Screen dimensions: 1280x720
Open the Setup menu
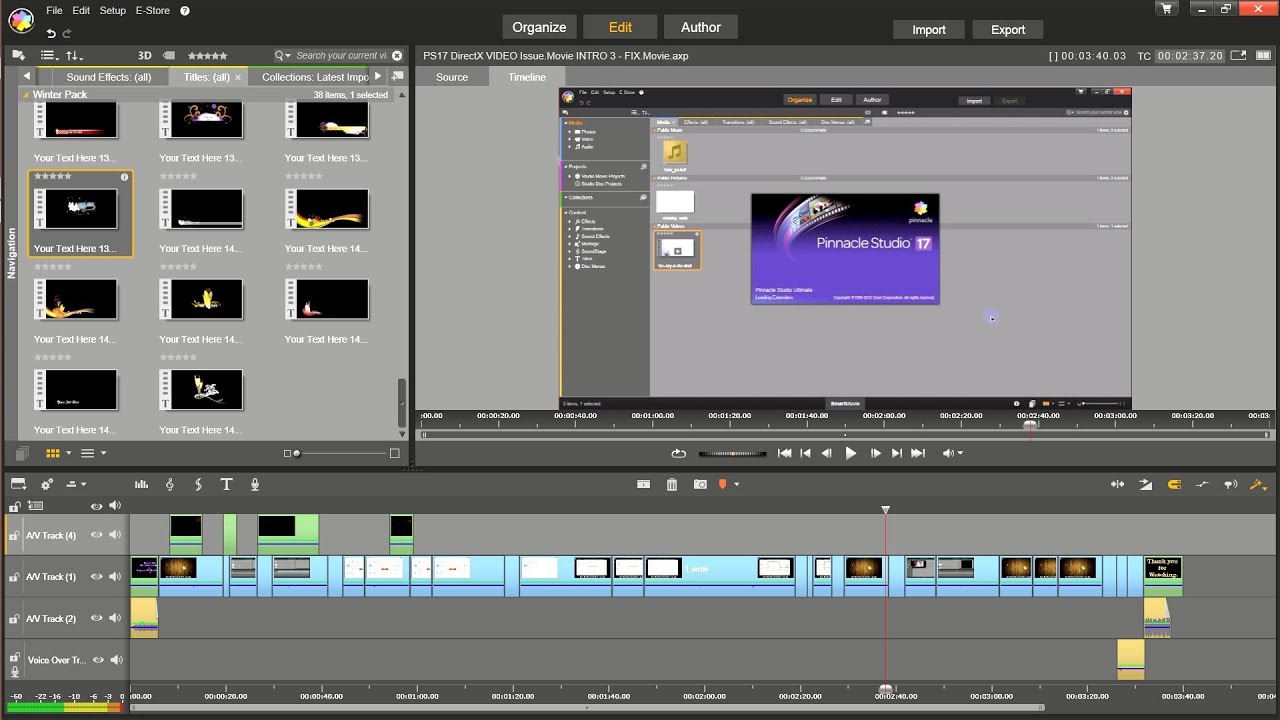(x=113, y=11)
